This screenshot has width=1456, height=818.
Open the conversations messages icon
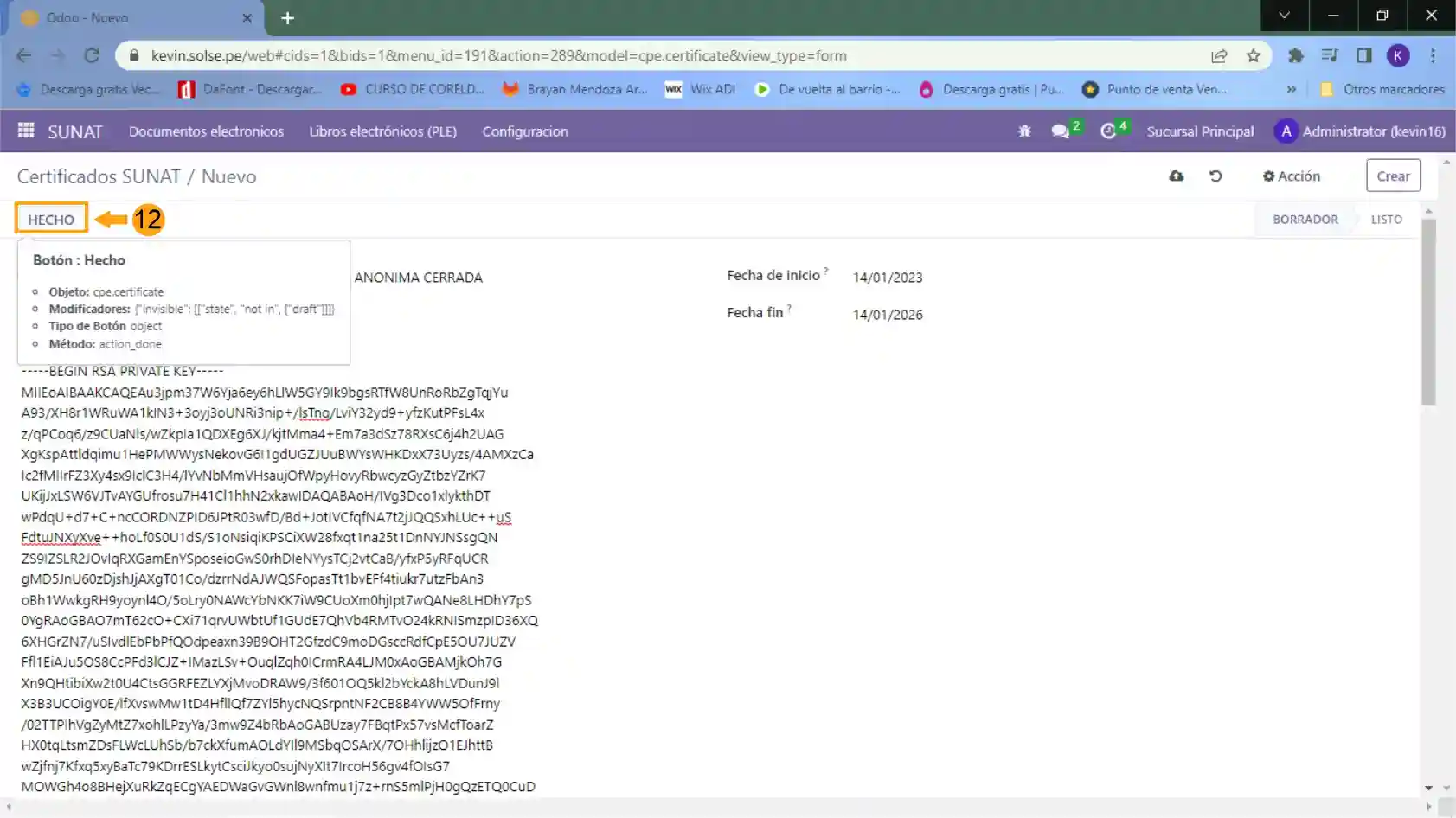click(1060, 131)
